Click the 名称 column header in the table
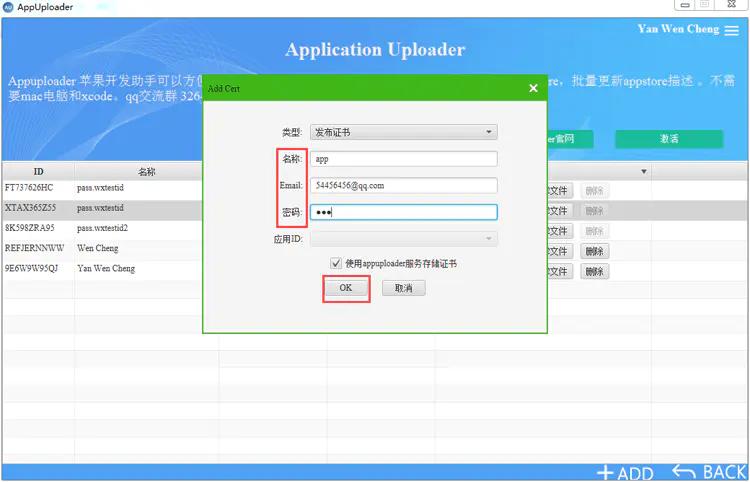Image resolution: width=750 pixels, height=482 pixels. 146,172
